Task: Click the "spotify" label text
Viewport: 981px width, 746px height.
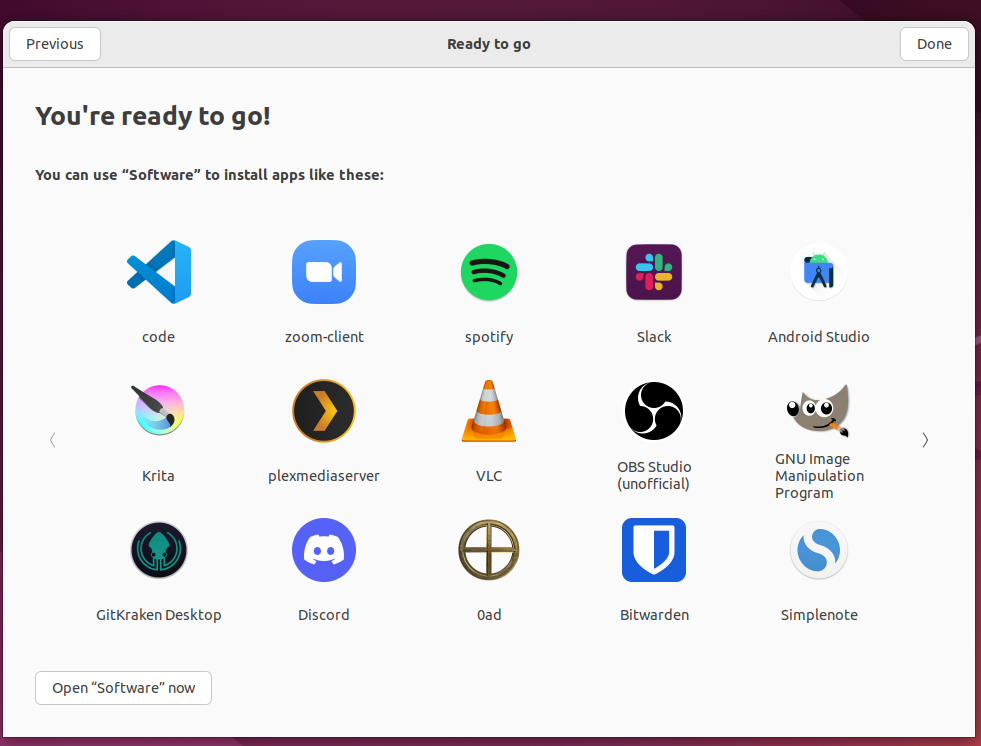Action: (489, 337)
